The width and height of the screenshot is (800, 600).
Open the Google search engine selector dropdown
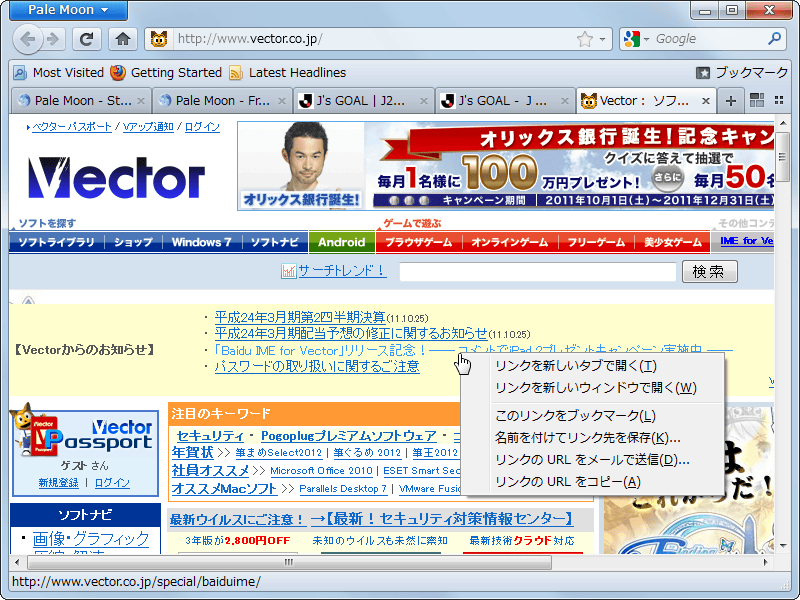click(x=636, y=39)
